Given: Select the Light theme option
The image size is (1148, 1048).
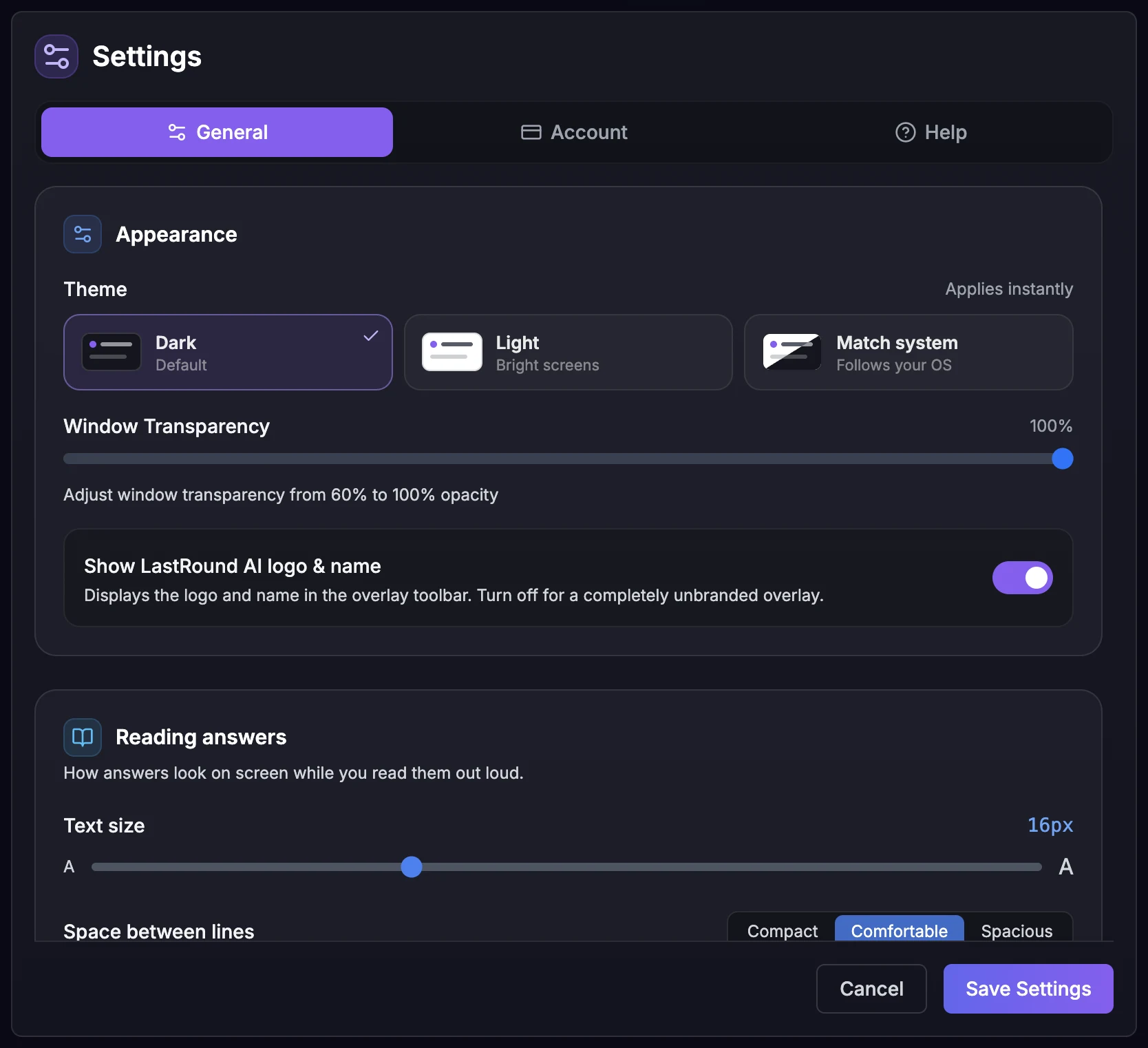Looking at the screenshot, I should [568, 353].
